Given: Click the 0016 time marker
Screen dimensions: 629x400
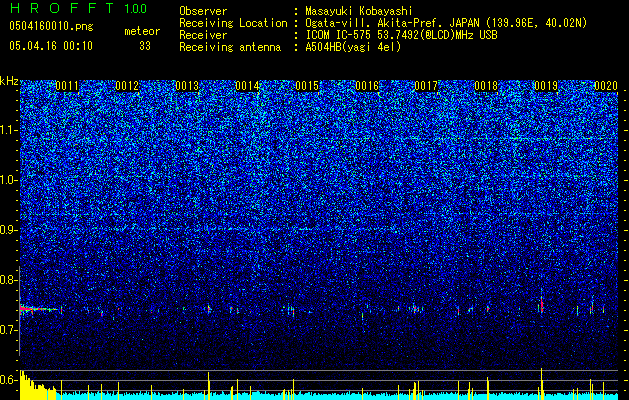Looking at the screenshot, I should (x=367, y=86).
